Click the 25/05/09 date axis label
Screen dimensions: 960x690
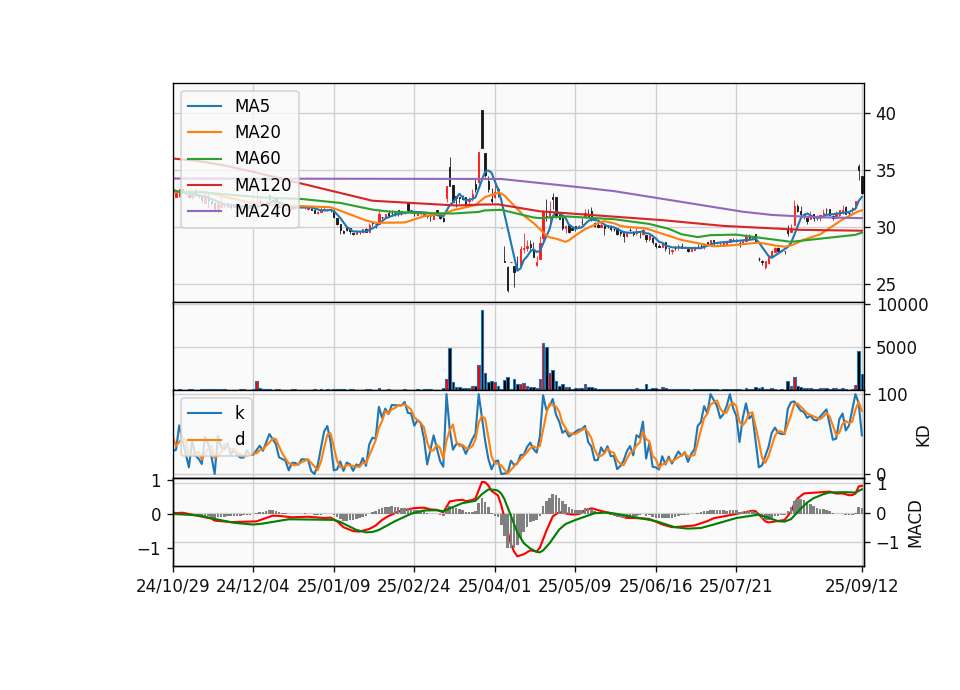point(575,586)
